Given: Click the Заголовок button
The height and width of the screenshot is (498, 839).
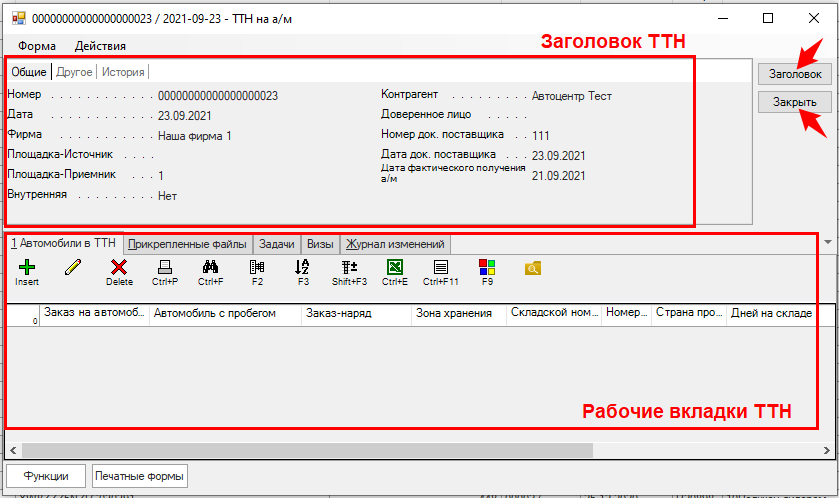Looking at the screenshot, I should pyautogui.click(x=794, y=74).
